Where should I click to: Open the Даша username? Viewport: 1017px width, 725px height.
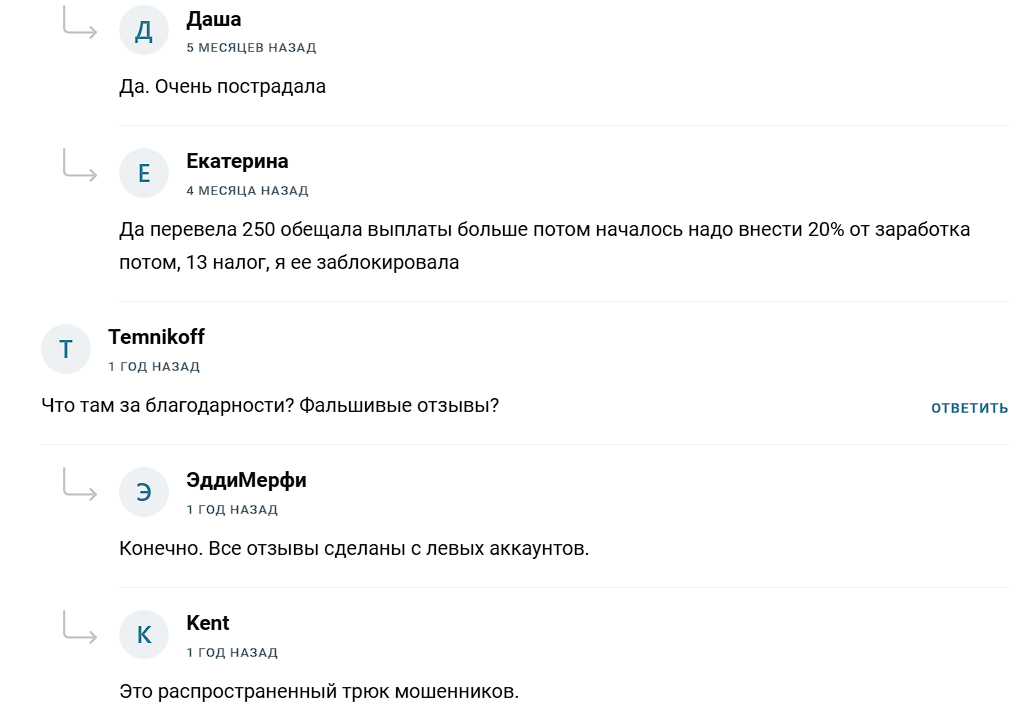pos(214,19)
